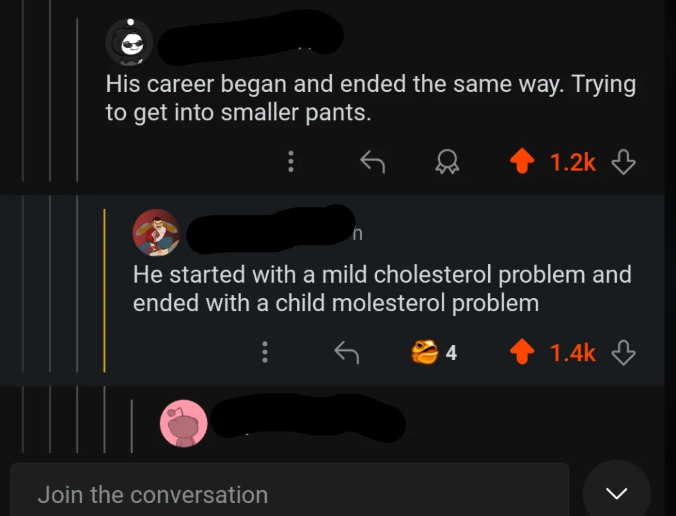Downvote the cholesterol problem comment
The image size is (676, 516).
click(624, 351)
